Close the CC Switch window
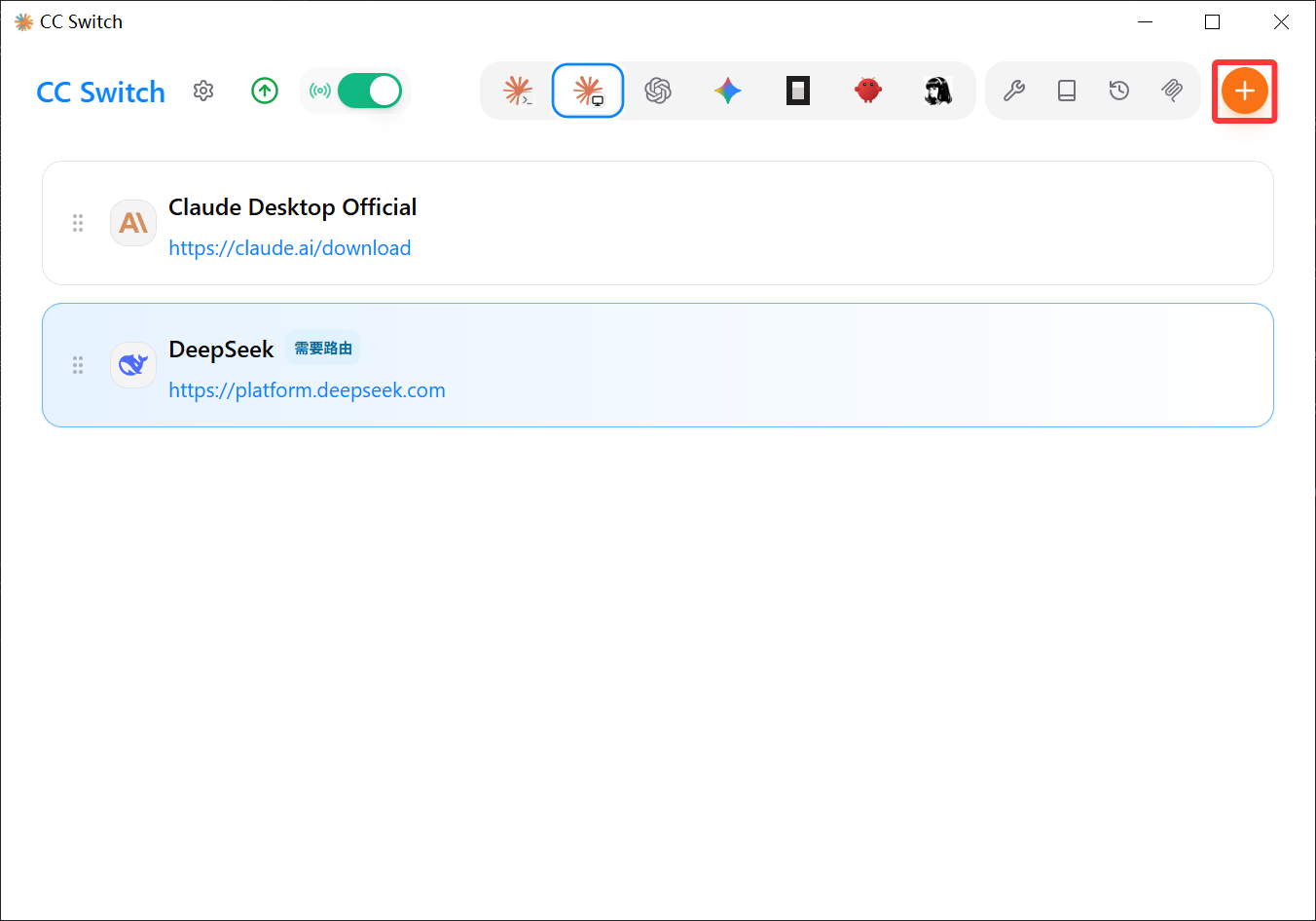Viewport: 1316px width, 921px height. click(1281, 21)
